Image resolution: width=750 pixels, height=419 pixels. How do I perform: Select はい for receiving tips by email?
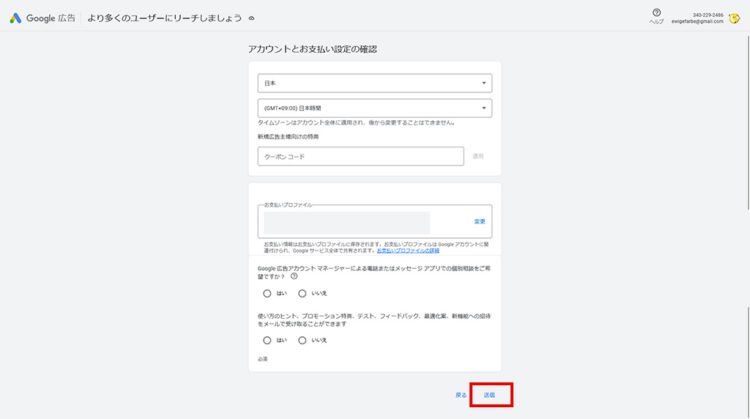pos(267,340)
